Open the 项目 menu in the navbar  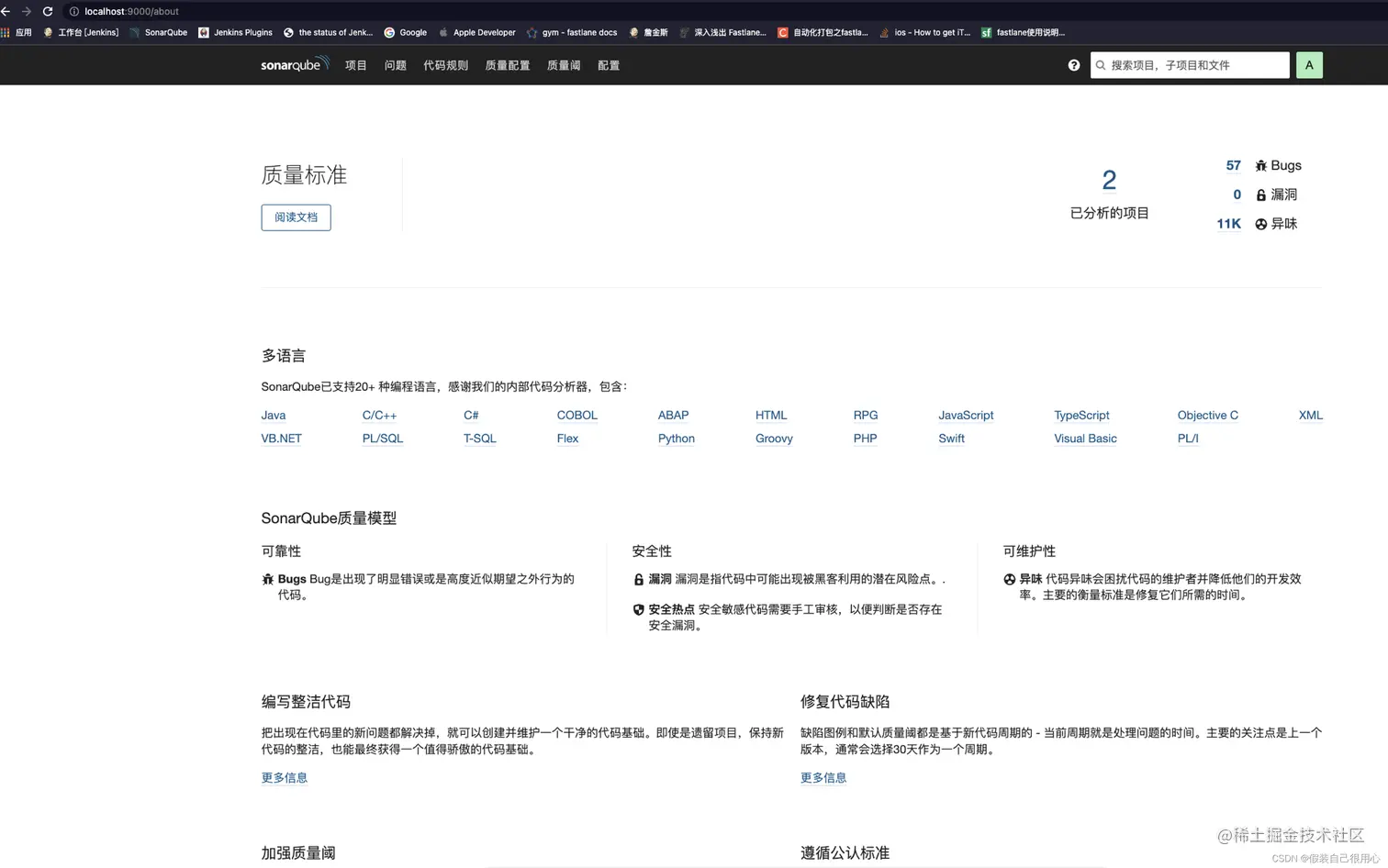(356, 65)
